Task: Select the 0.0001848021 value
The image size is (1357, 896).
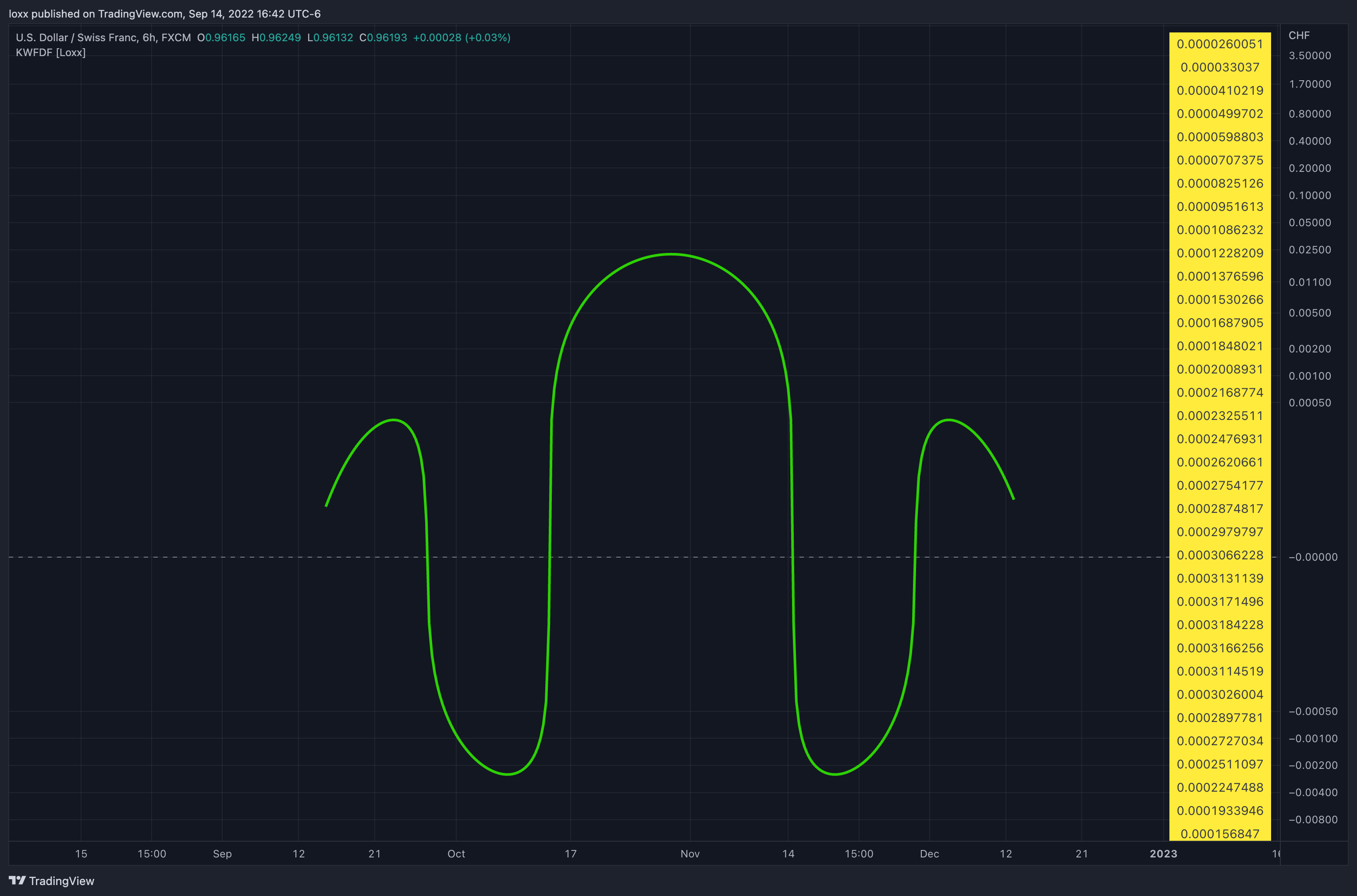Action: coord(1220,346)
